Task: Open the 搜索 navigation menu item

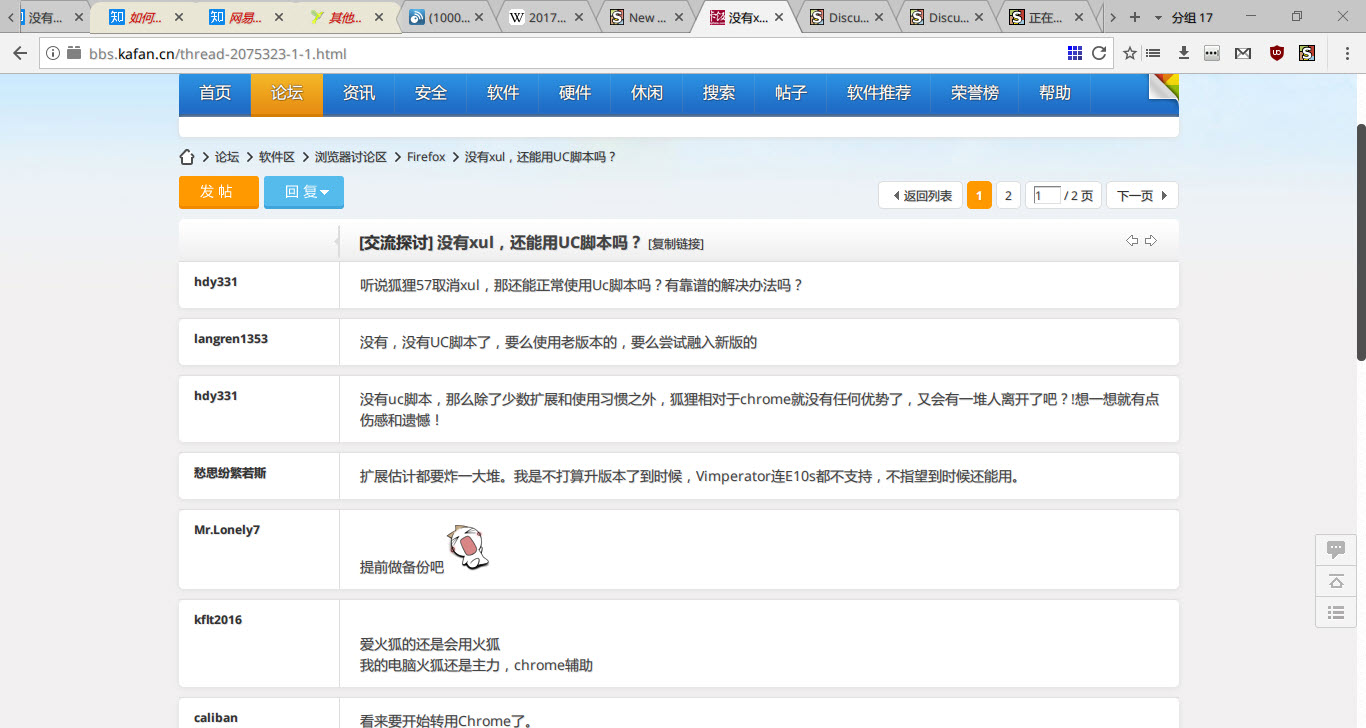Action: (718, 93)
